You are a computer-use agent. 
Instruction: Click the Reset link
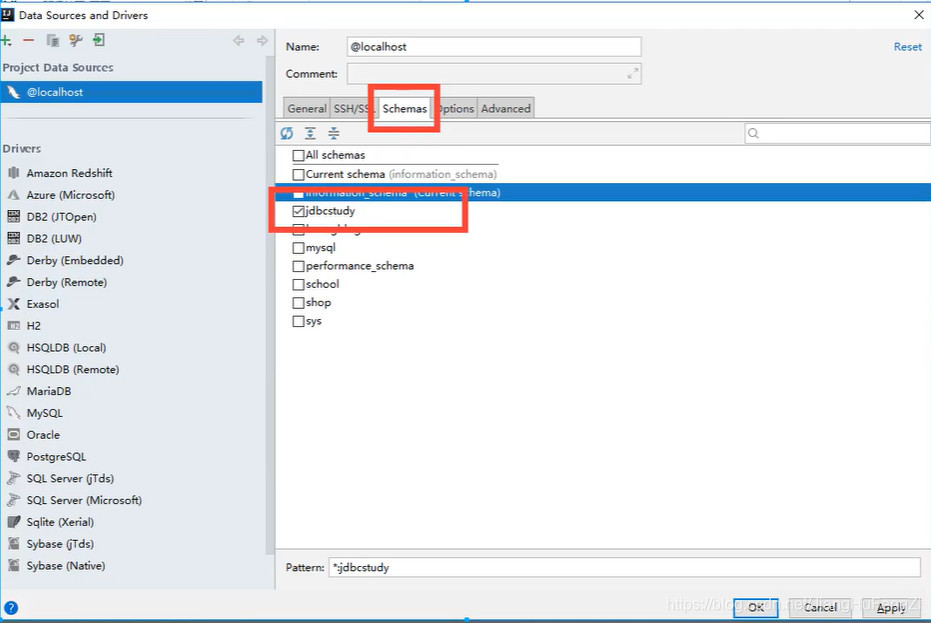pyautogui.click(x=908, y=47)
